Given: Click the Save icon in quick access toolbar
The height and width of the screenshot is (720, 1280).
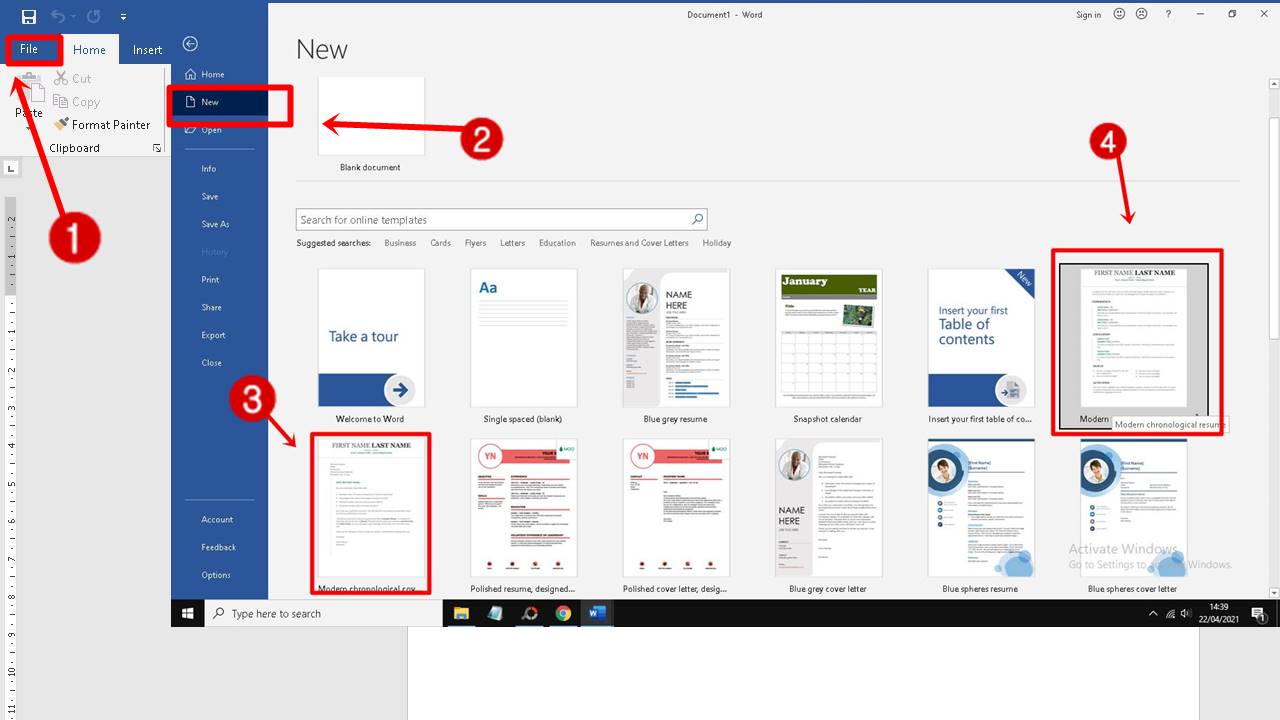Looking at the screenshot, I should coord(28,17).
